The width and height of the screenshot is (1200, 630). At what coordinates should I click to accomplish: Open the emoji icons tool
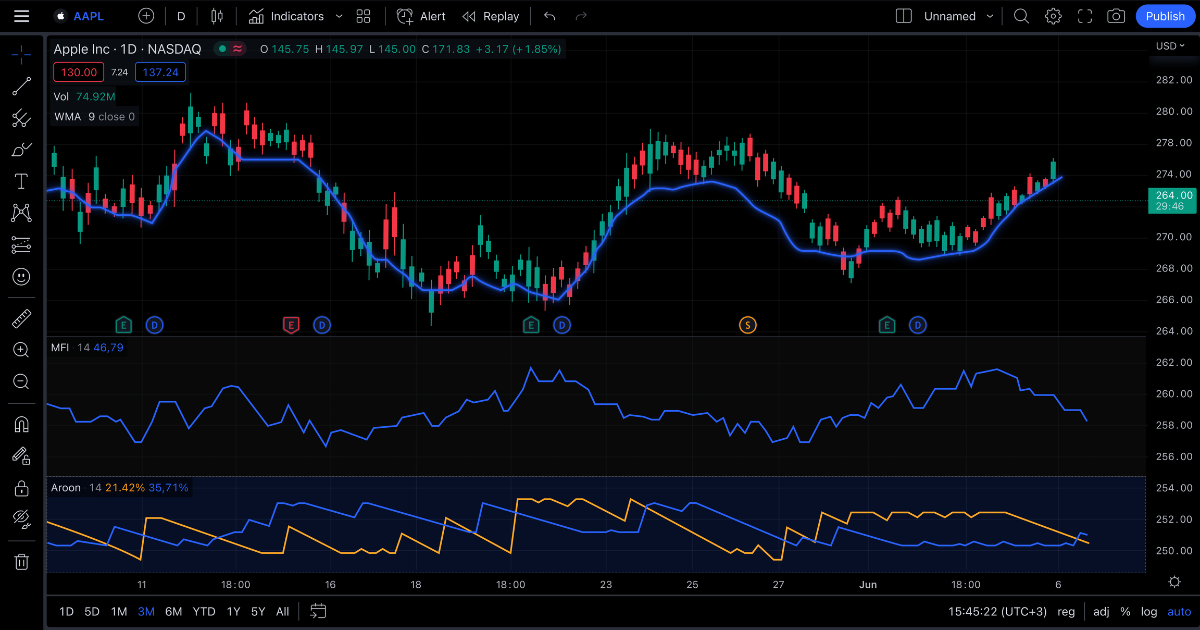point(21,276)
